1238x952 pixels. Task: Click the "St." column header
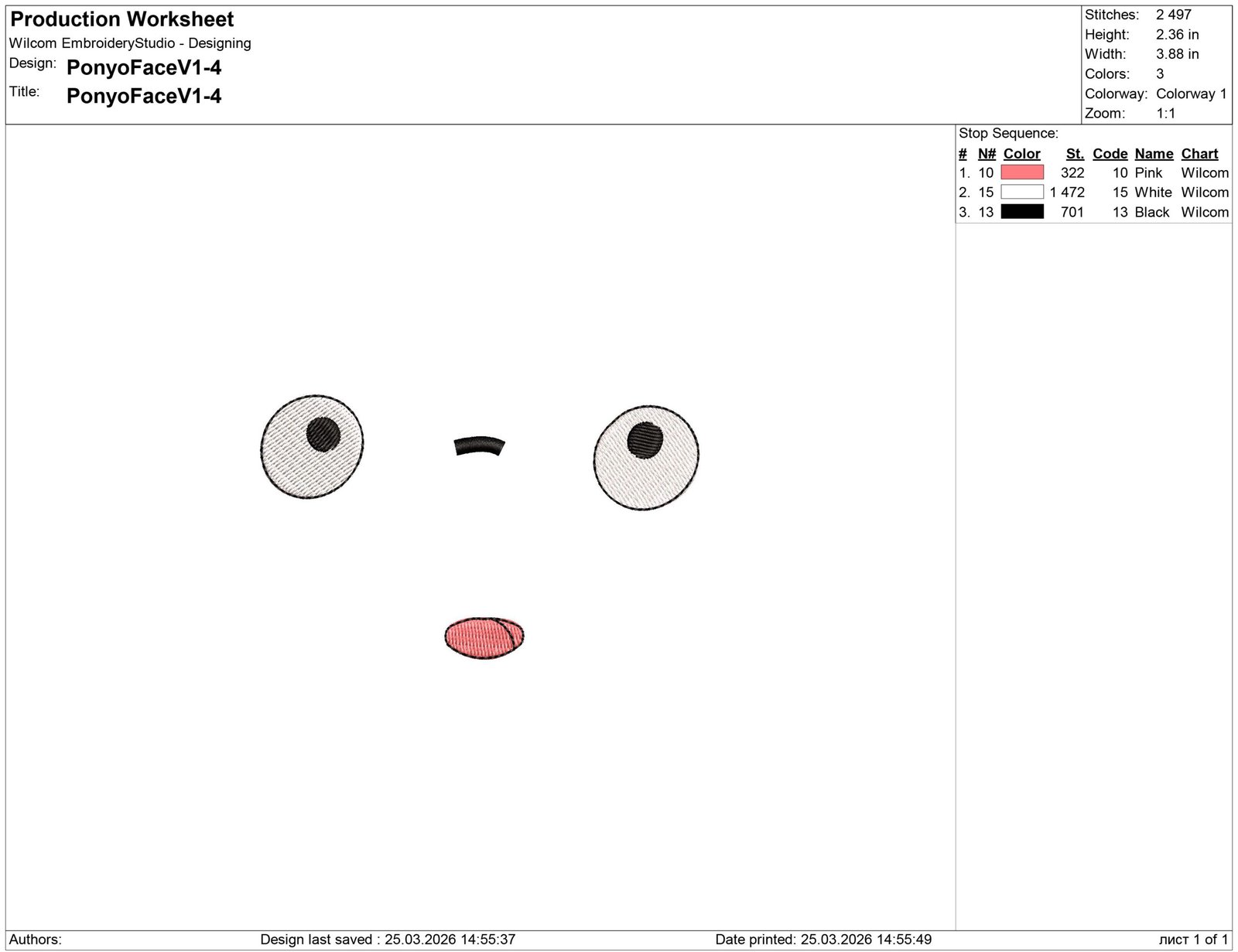(1074, 154)
